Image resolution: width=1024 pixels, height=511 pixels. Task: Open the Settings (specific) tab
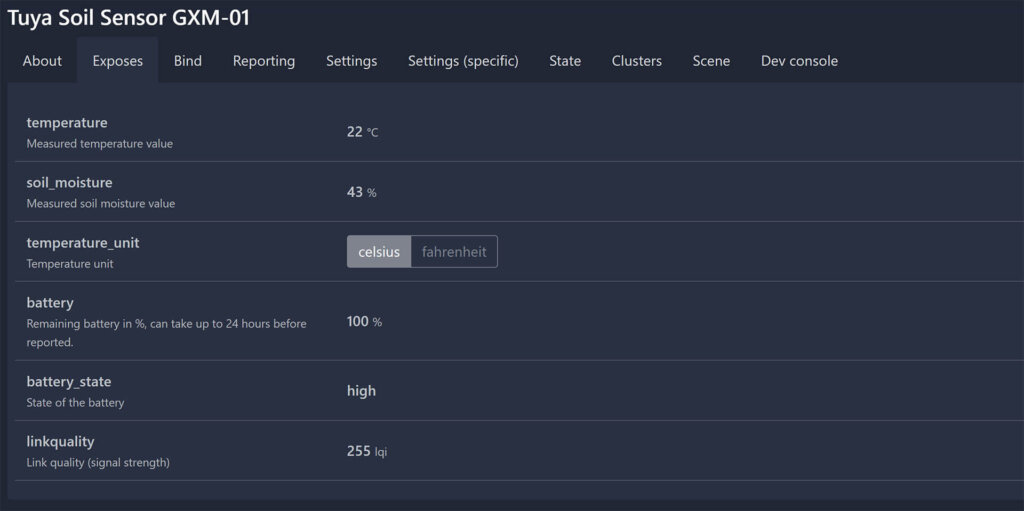[x=463, y=61]
